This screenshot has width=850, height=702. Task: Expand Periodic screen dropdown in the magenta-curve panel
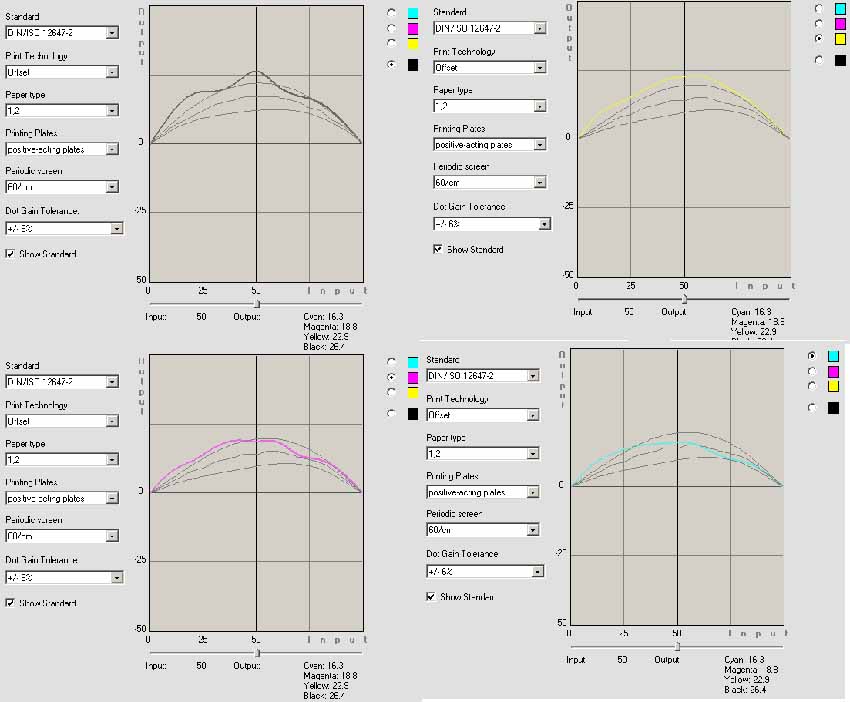point(112,536)
